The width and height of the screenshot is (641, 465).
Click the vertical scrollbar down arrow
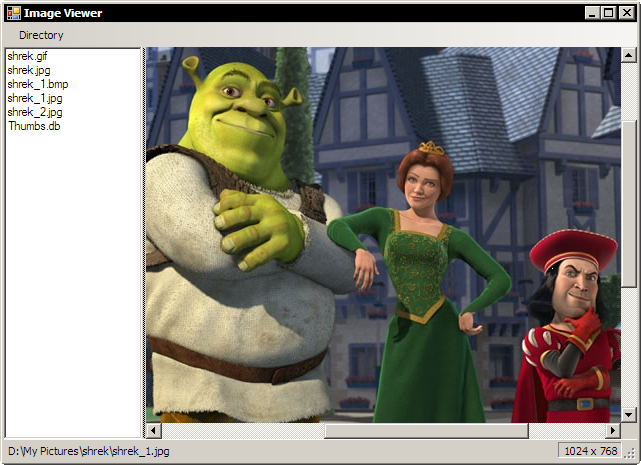coord(628,415)
